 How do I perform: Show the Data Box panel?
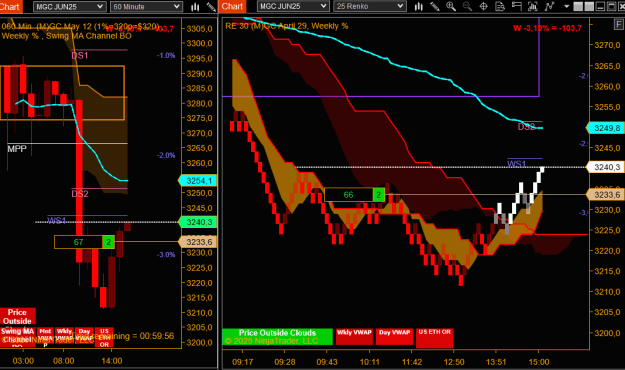click(x=500, y=6)
